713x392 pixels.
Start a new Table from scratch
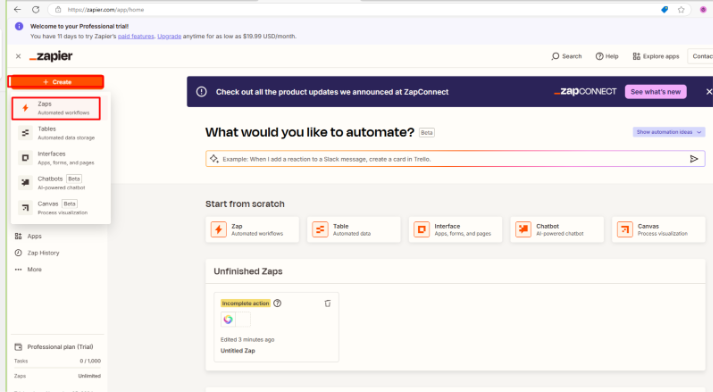tap(353, 230)
